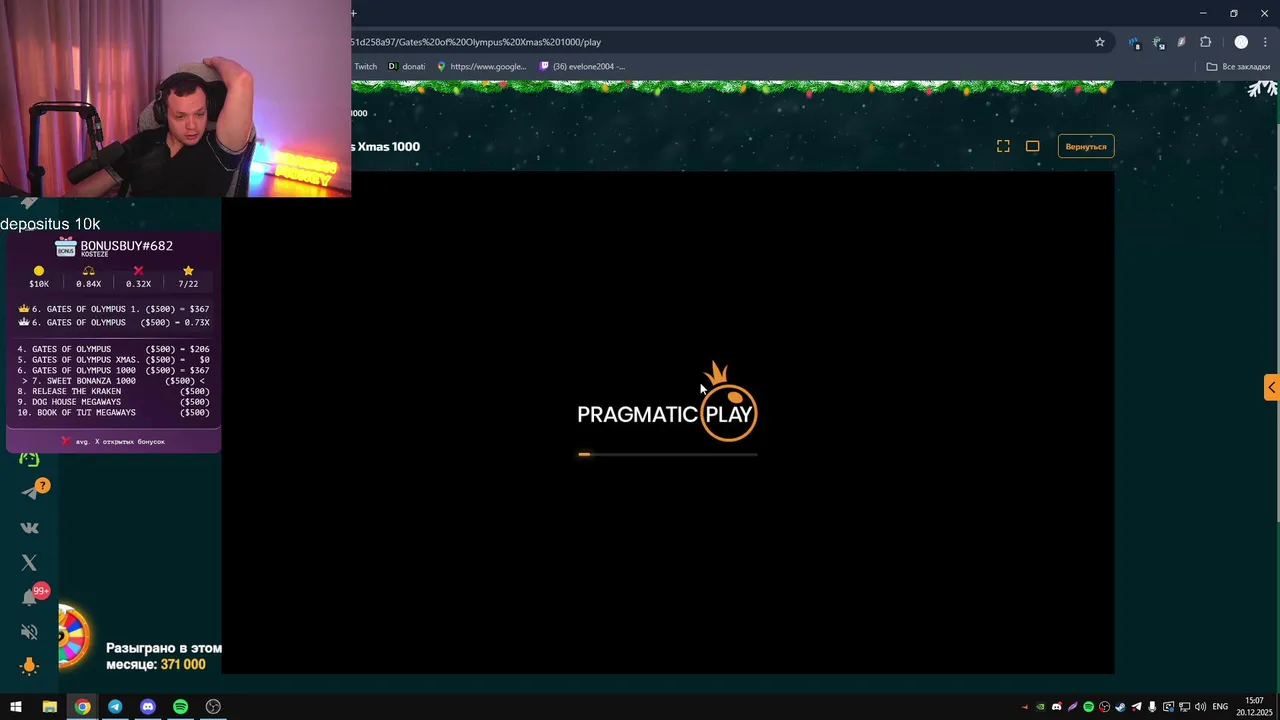Click the first blue extension icon in the toolbar
The image size is (1280, 720).
coord(1134,42)
